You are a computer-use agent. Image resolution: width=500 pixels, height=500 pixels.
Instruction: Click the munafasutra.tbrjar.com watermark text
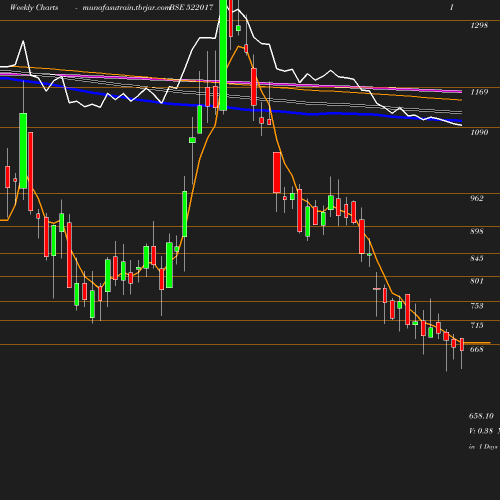[x=126, y=8]
